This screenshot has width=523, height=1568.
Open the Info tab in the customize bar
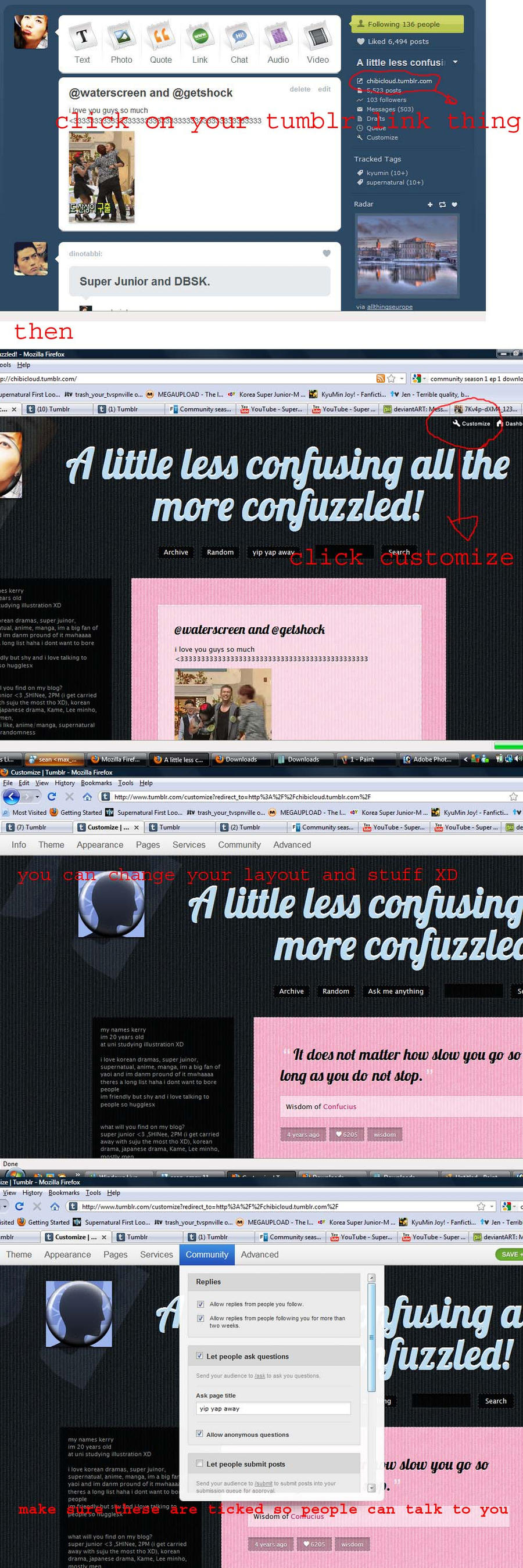pos(19,845)
